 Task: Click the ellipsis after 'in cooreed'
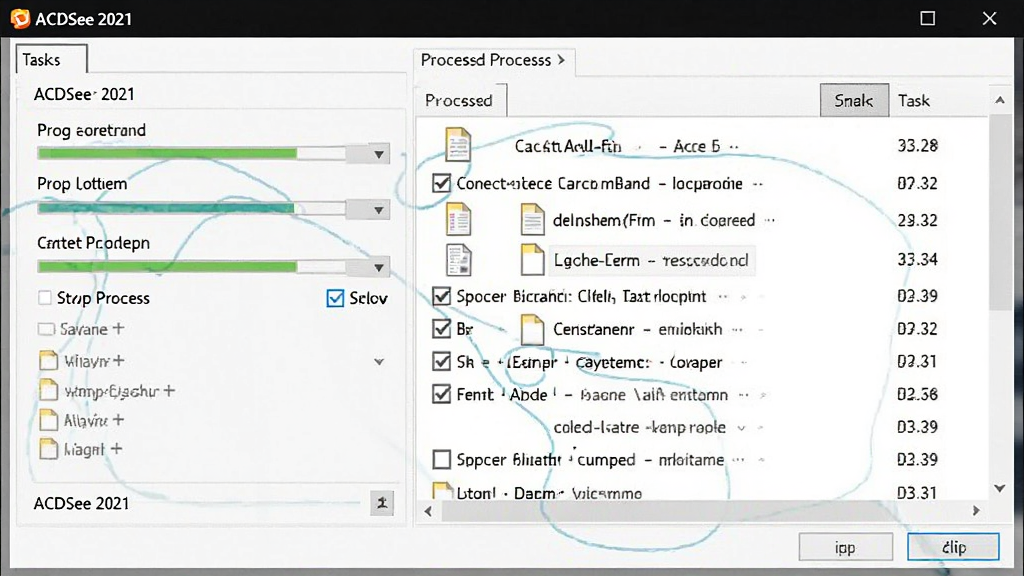click(770, 220)
